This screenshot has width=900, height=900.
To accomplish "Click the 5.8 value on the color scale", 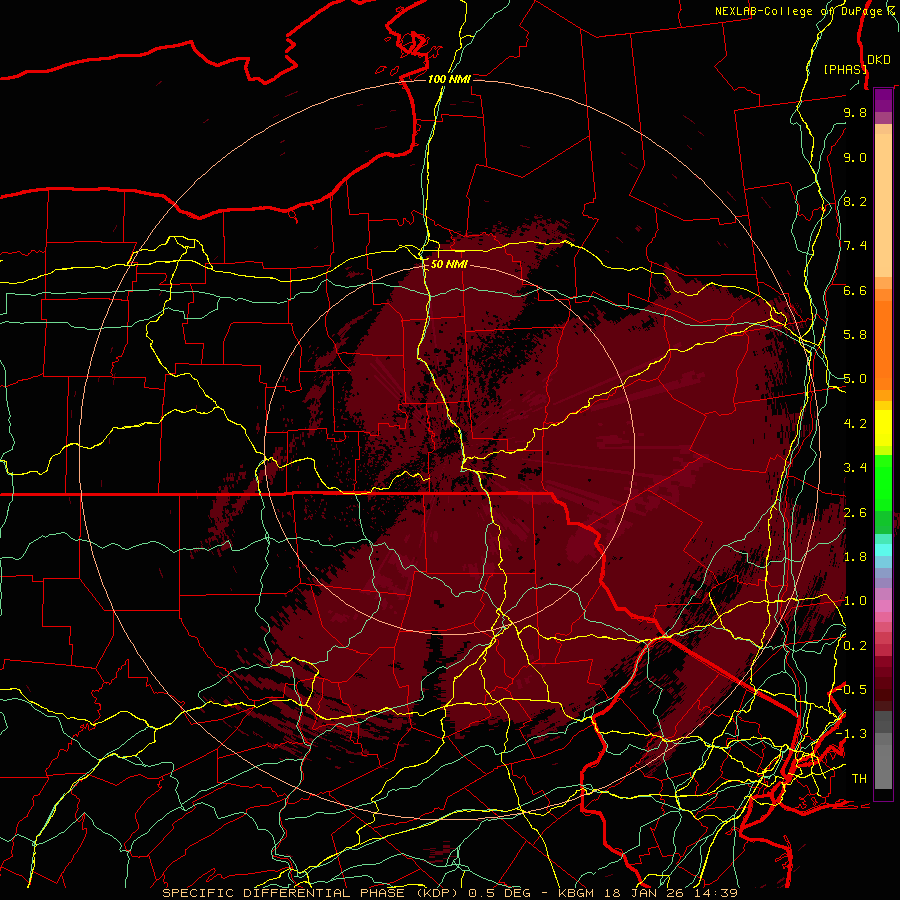I will tap(855, 335).
